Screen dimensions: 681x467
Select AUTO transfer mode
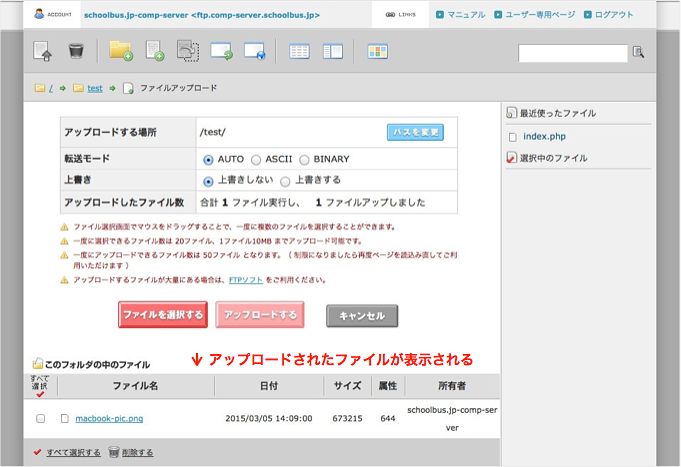[208, 160]
